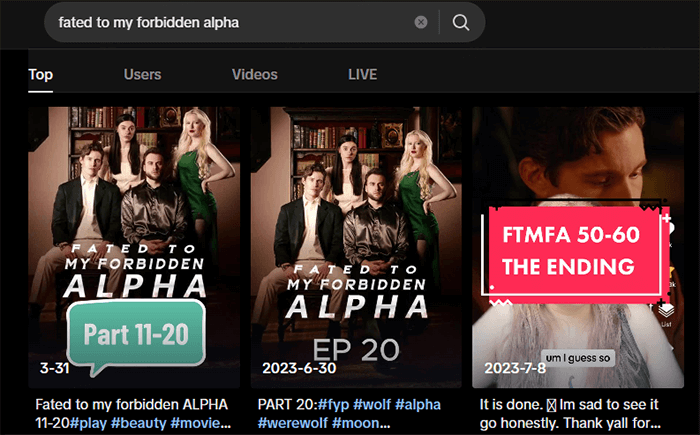Click the date label '3-31'
The width and height of the screenshot is (700, 435).
[x=54, y=368]
